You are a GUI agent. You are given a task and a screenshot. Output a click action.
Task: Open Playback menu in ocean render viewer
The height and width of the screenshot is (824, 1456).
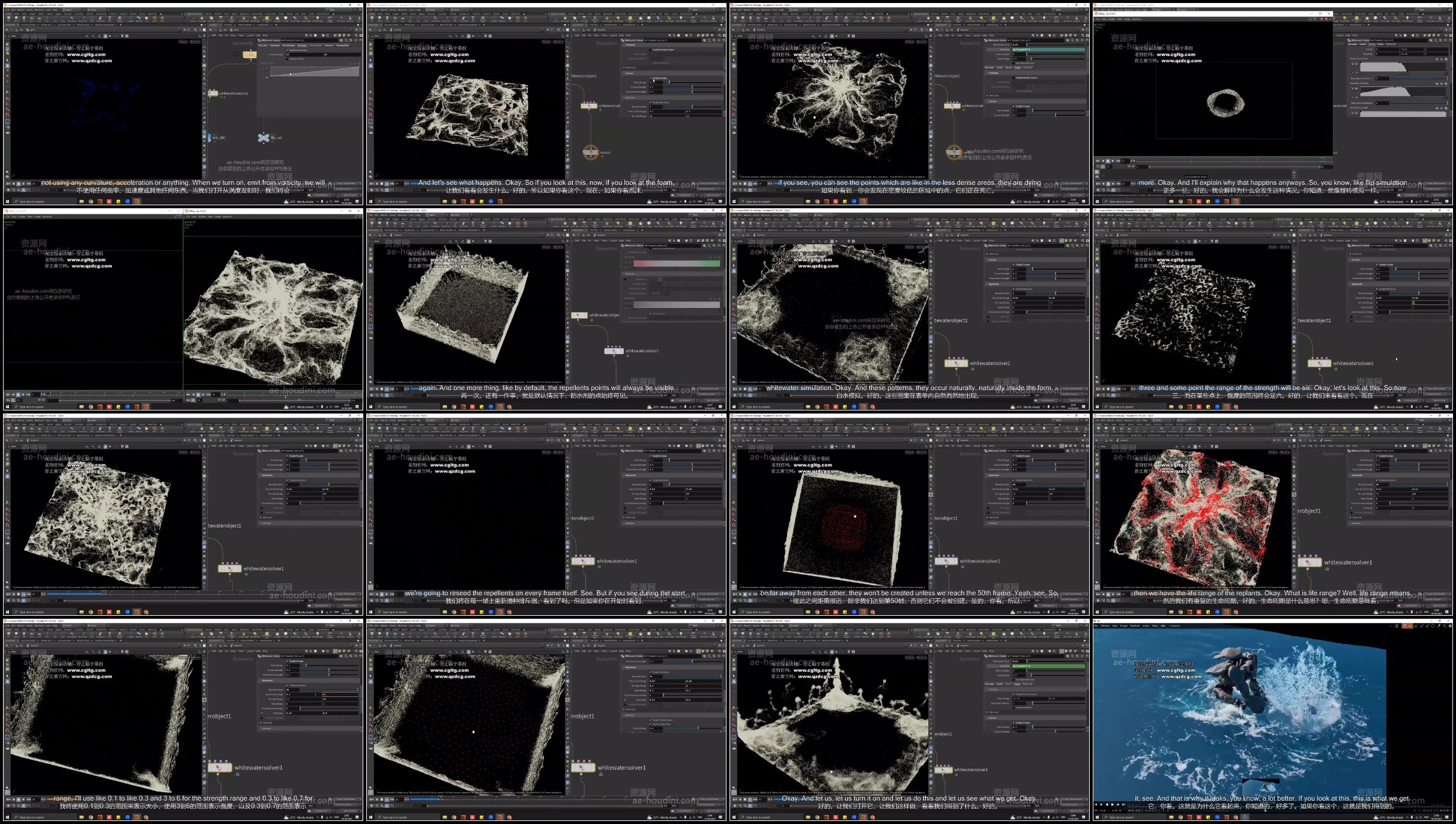[1135, 625]
